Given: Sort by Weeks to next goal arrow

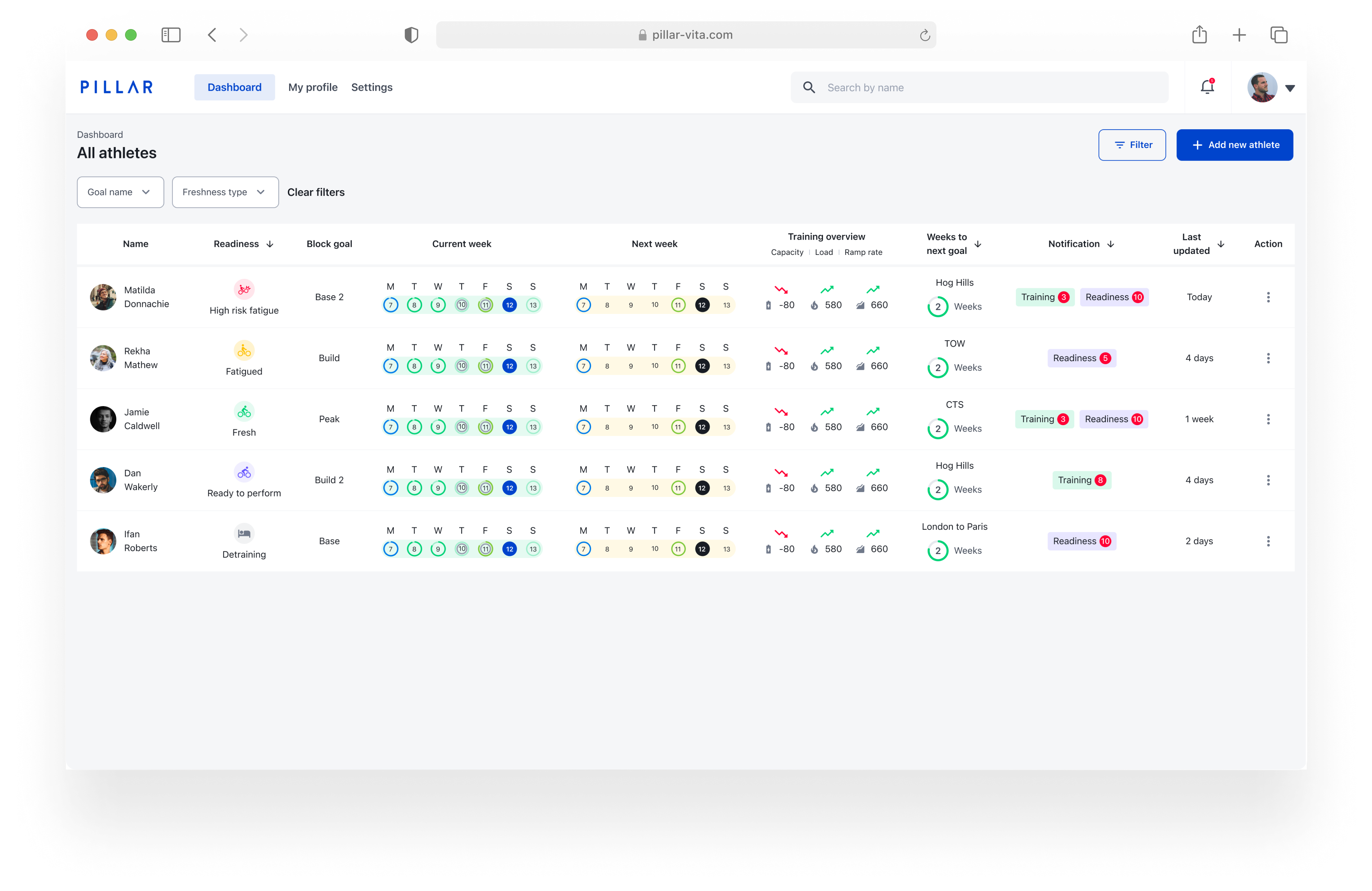Looking at the screenshot, I should (x=978, y=244).
